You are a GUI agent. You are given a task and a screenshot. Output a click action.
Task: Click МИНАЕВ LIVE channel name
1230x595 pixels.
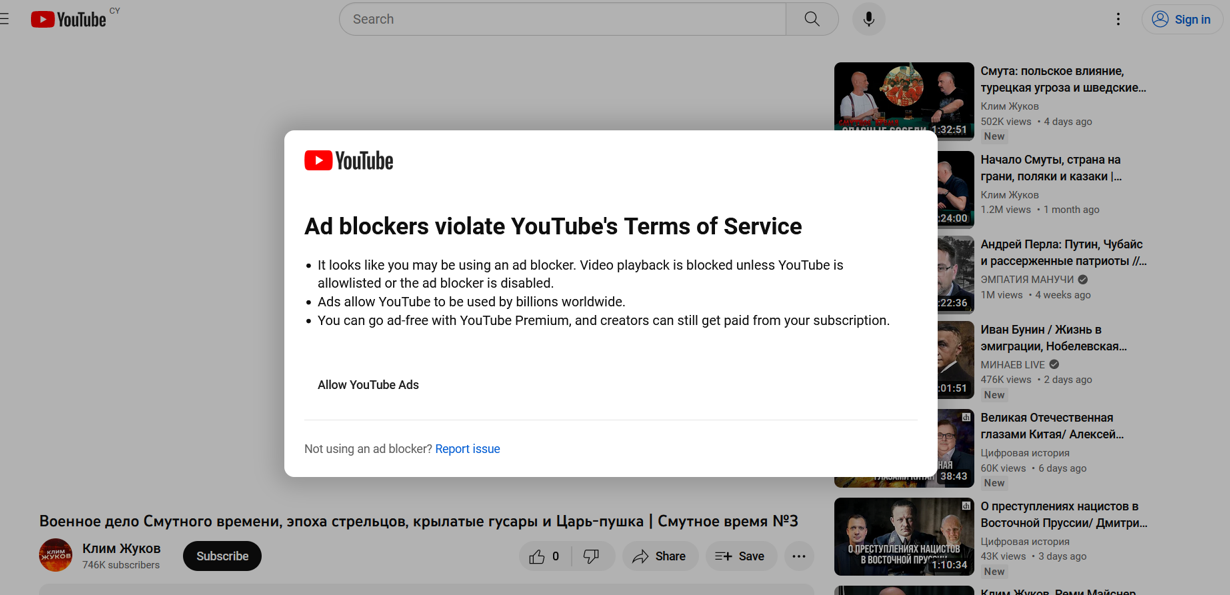point(1013,365)
